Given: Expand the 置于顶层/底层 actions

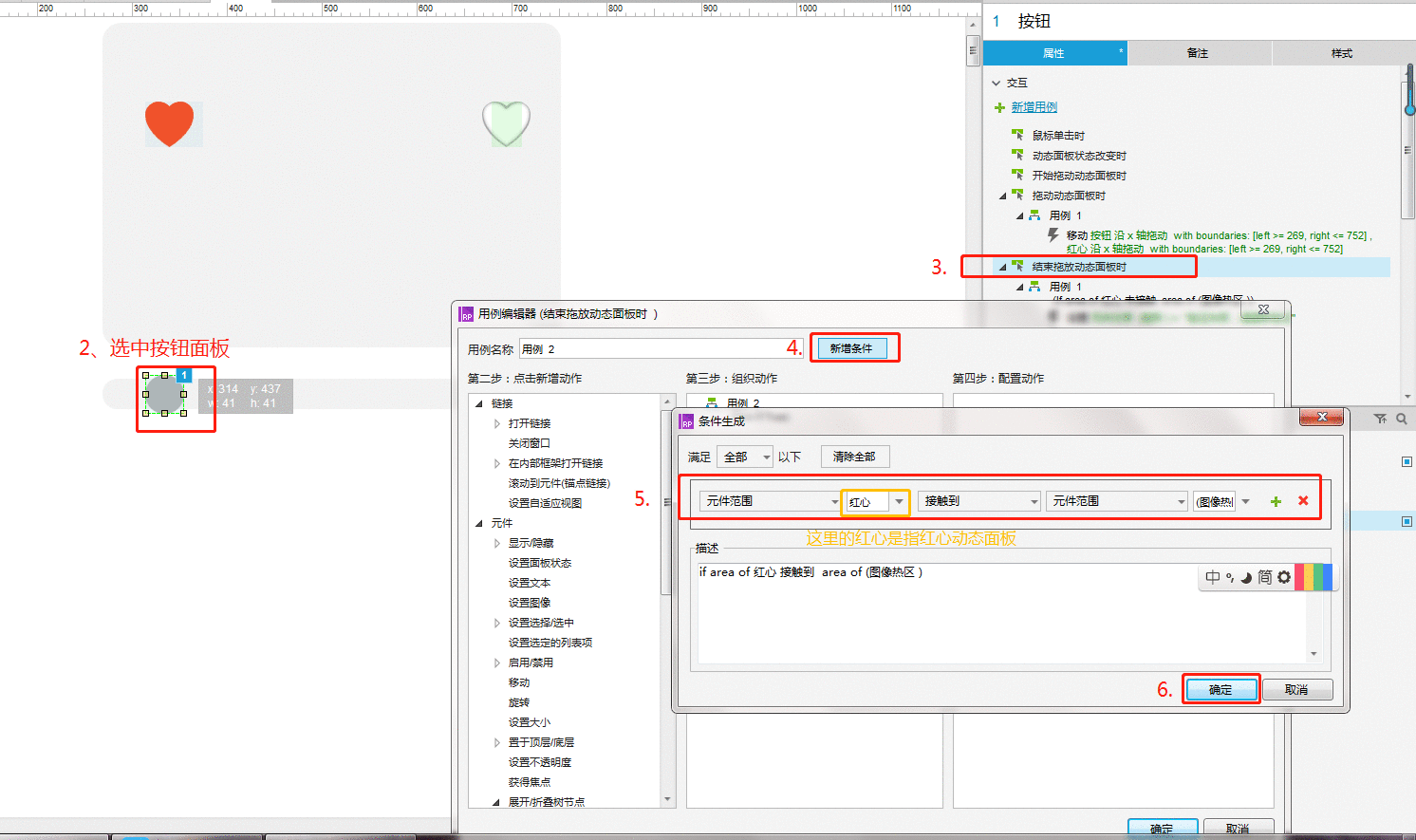Looking at the screenshot, I should click(x=496, y=742).
